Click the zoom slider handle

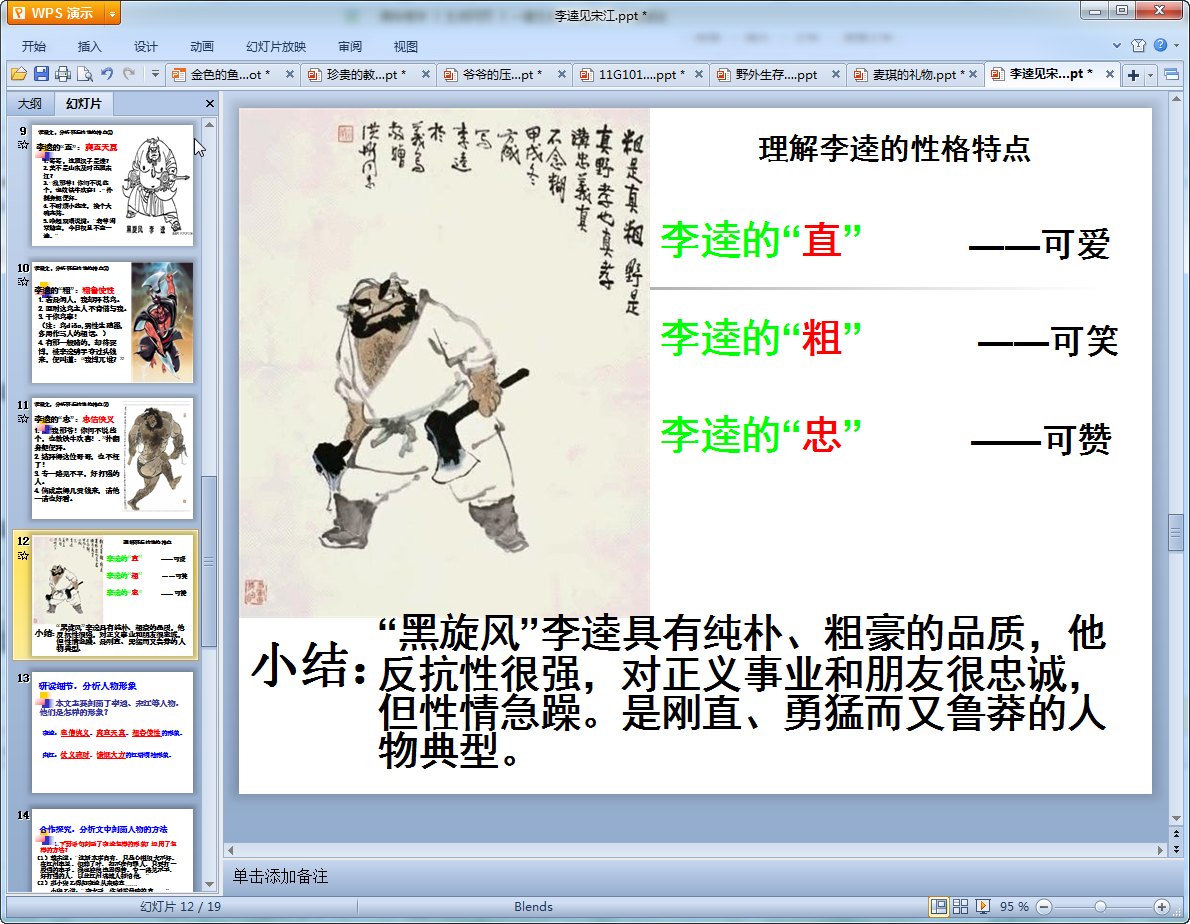(x=1100, y=907)
